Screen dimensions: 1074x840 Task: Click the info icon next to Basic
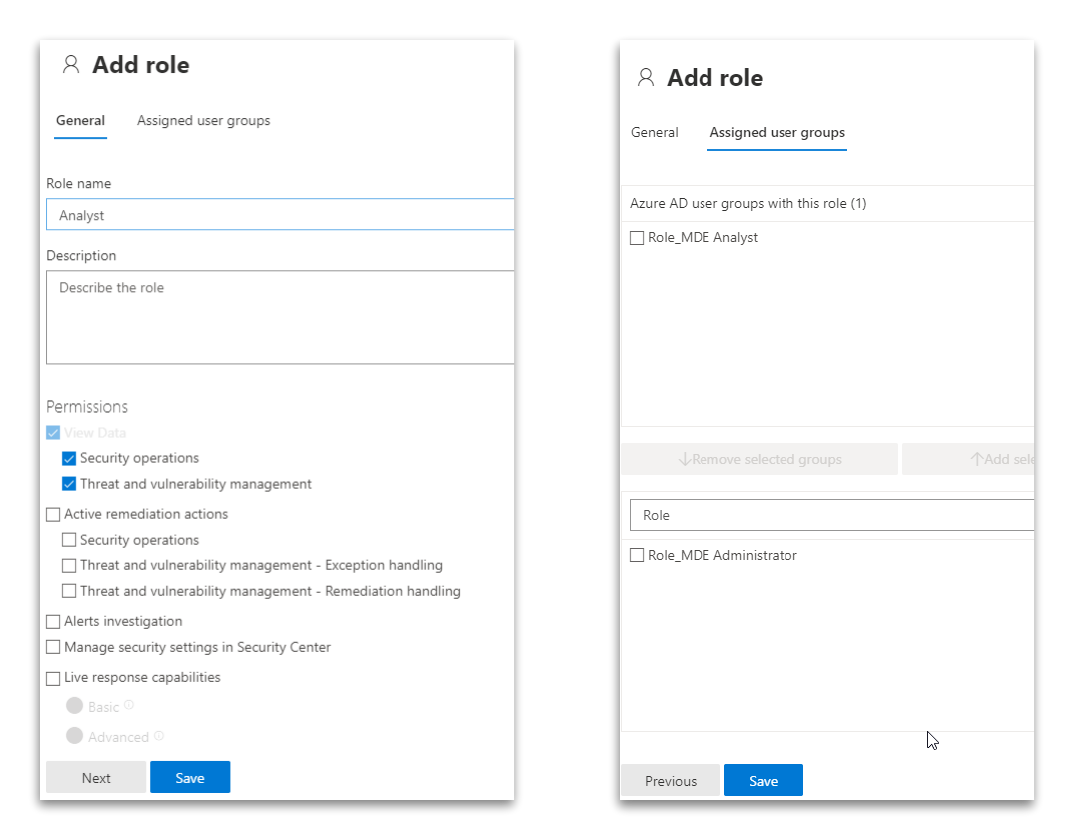[129, 705]
